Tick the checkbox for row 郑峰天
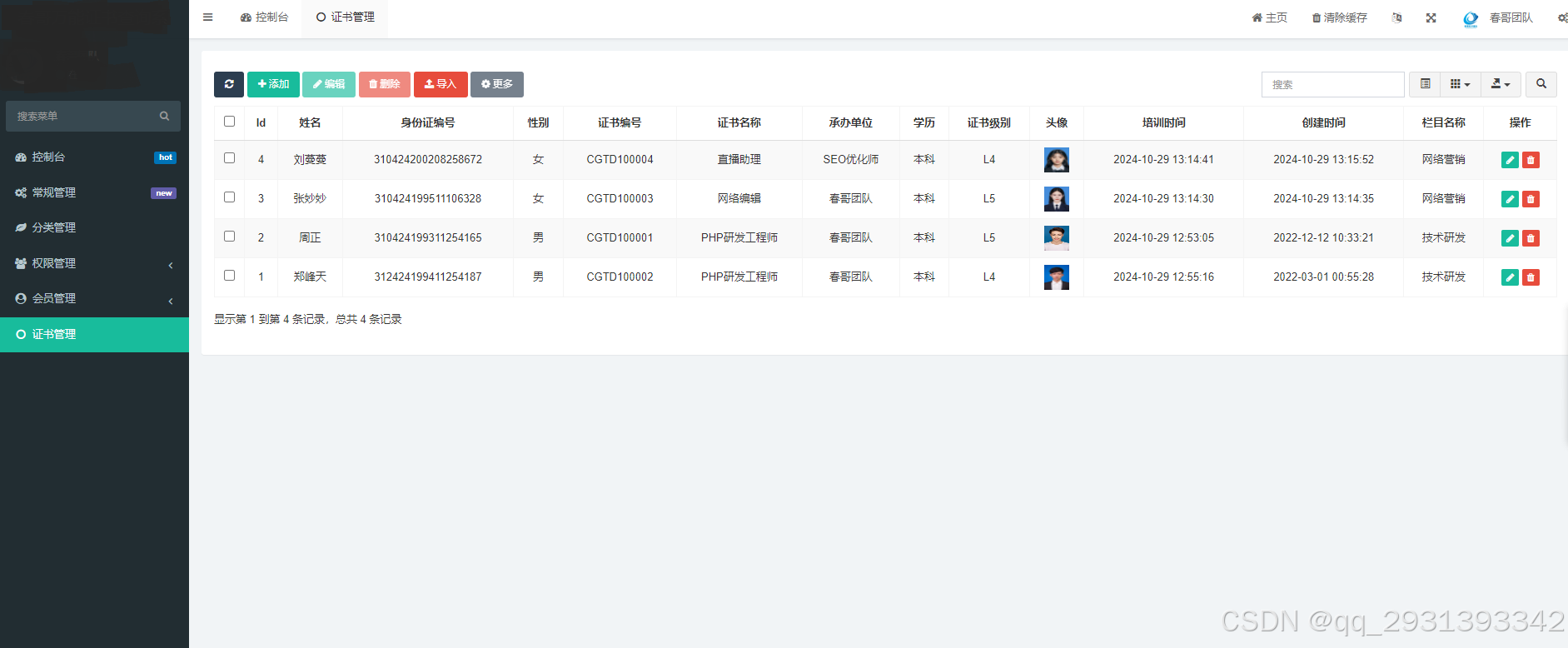 (x=230, y=276)
